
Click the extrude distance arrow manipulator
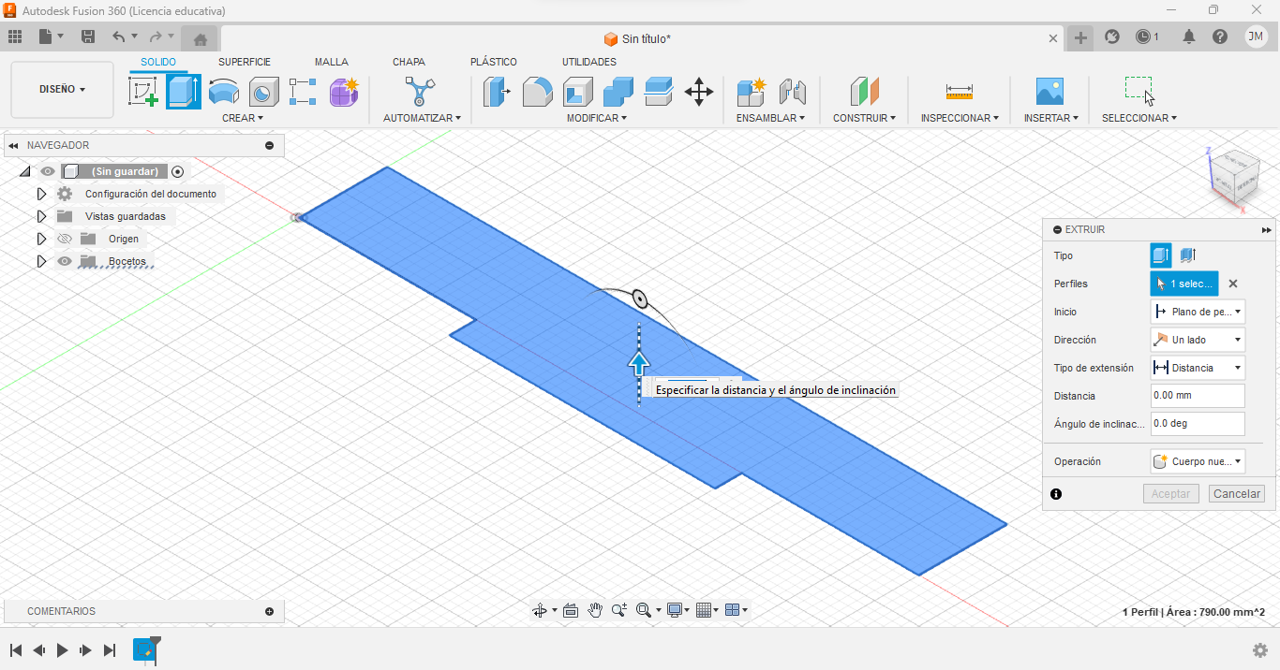(x=639, y=364)
